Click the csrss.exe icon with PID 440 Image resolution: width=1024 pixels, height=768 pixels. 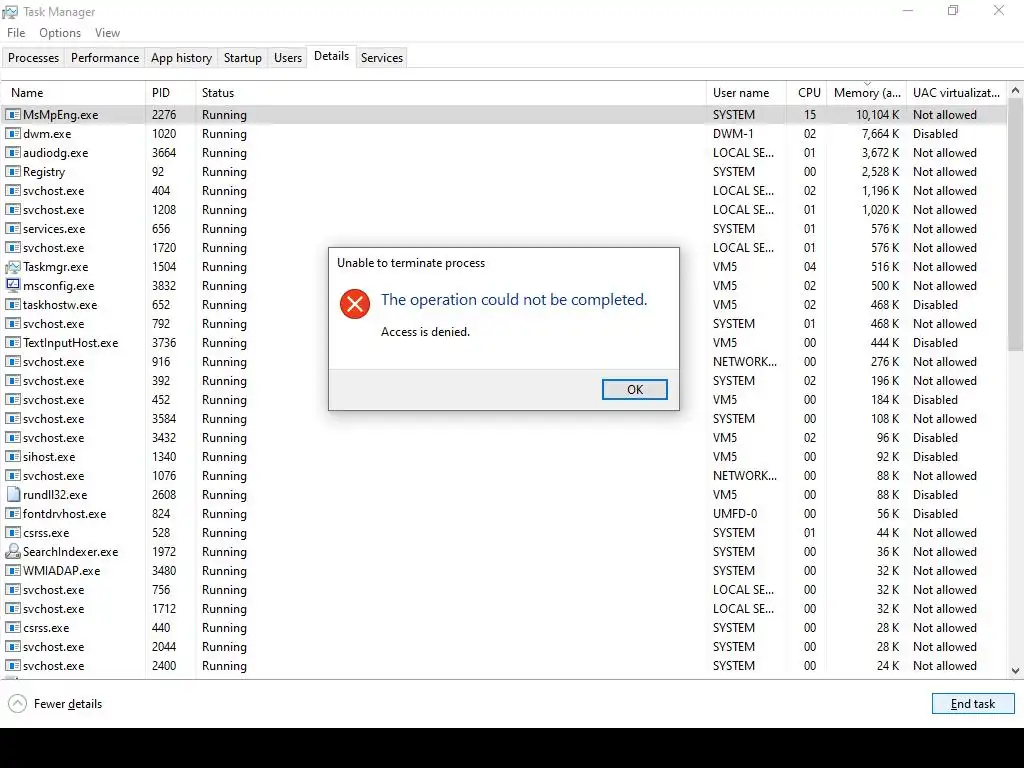[x=12, y=628]
